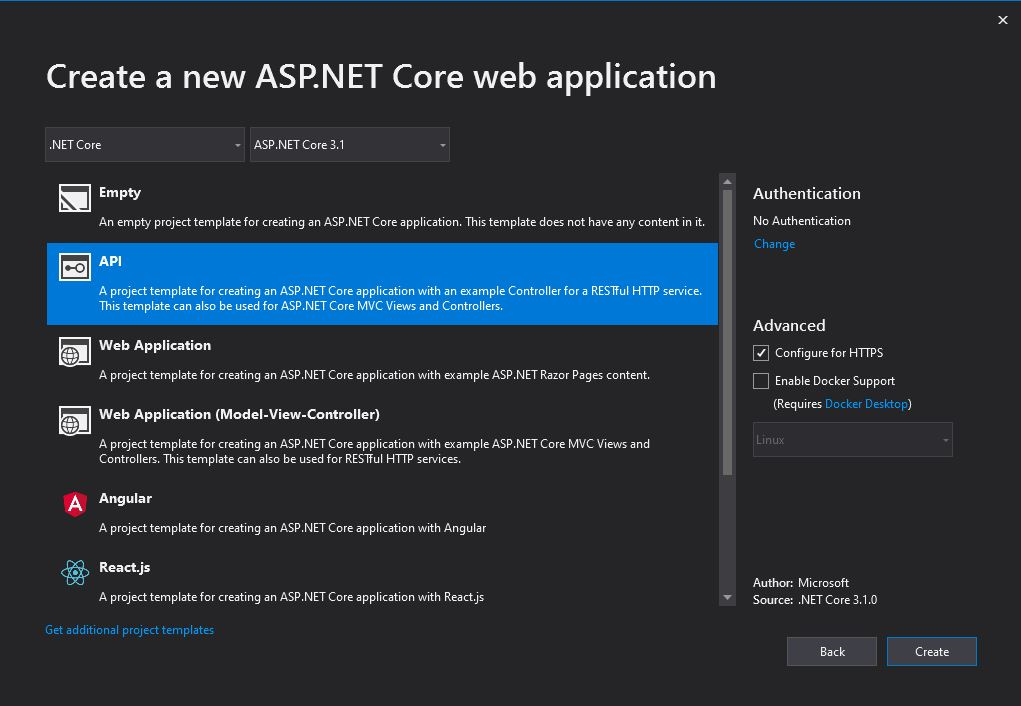
Task: Enable Docker Support checkbox
Action: (x=761, y=381)
